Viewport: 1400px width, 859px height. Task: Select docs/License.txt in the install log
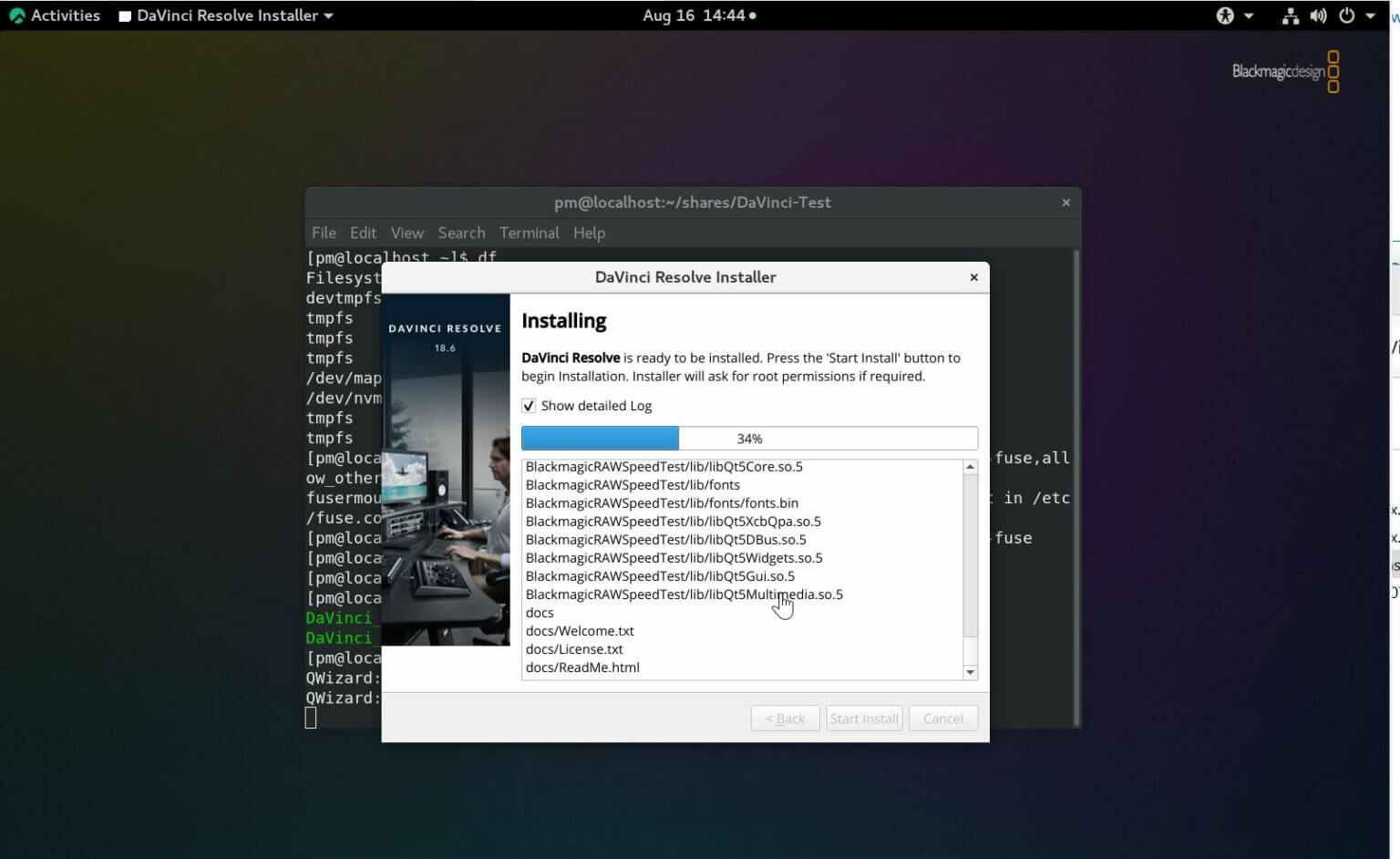tap(574, 648)
